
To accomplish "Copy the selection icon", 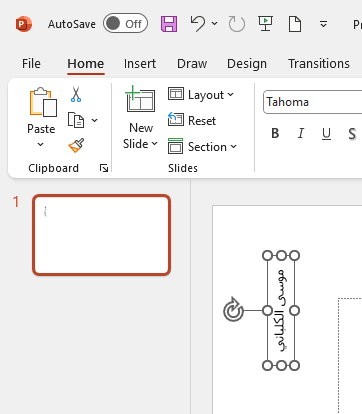I will point(76,120).
